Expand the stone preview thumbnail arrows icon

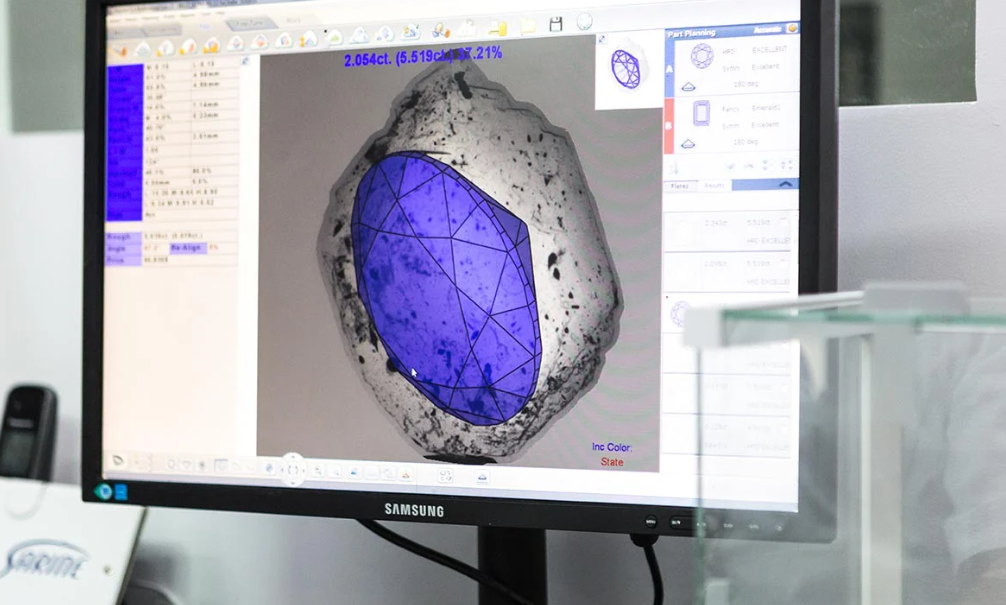point(602,40)
